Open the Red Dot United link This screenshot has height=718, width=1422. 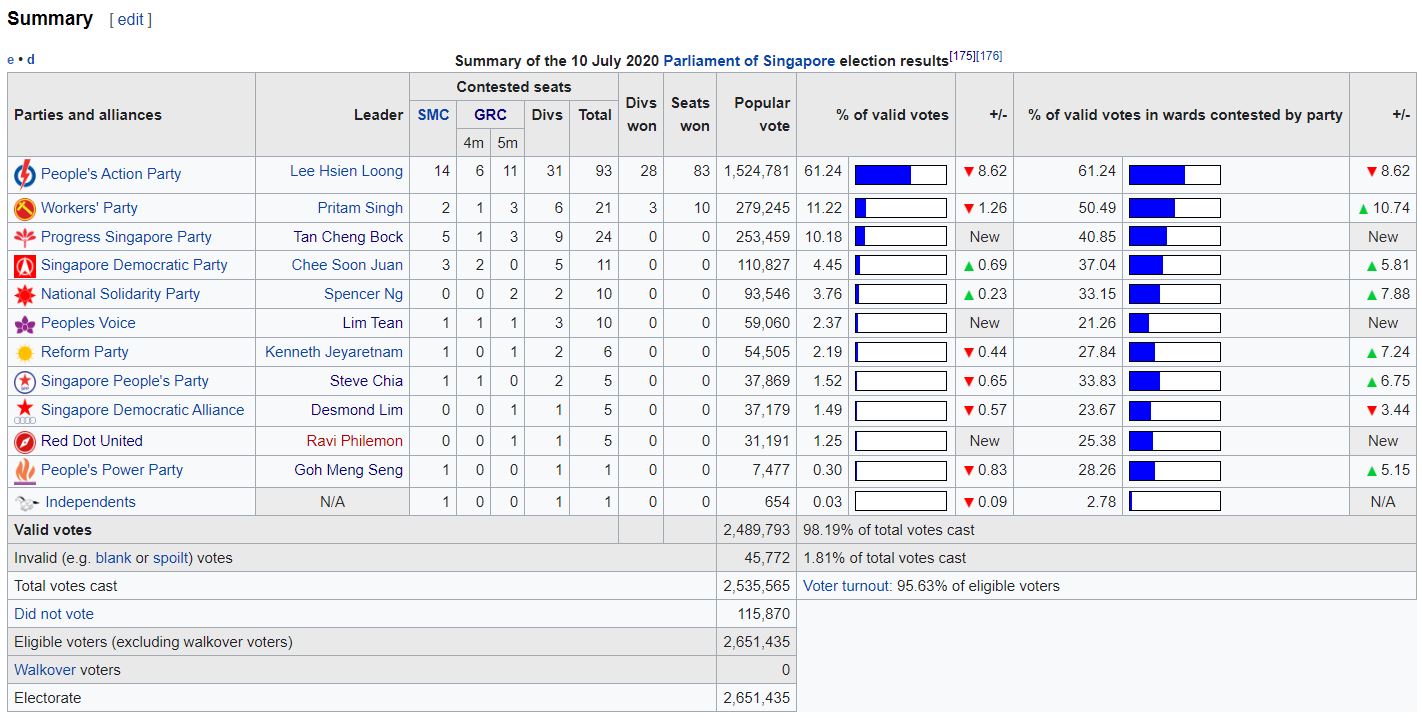tap(92, 442)
